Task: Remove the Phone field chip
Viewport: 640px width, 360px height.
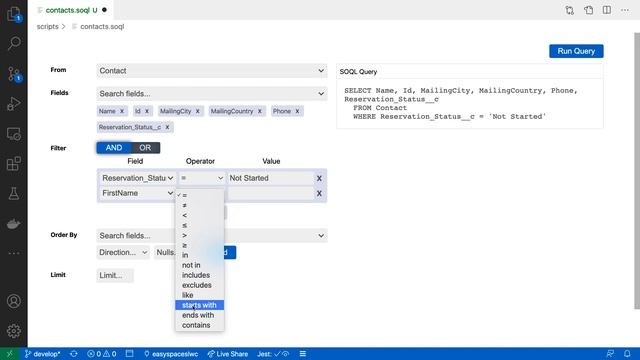Action: coord(298,111)
